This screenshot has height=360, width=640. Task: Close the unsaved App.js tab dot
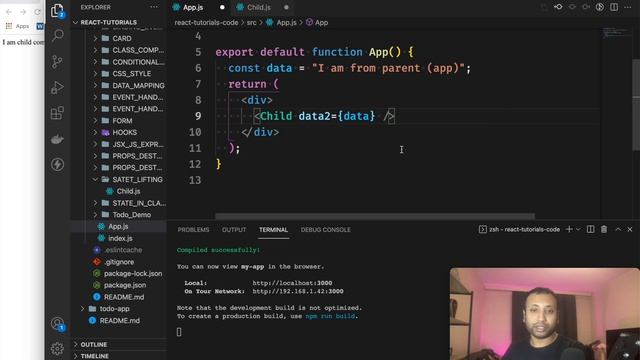click(x=222, y=7)
